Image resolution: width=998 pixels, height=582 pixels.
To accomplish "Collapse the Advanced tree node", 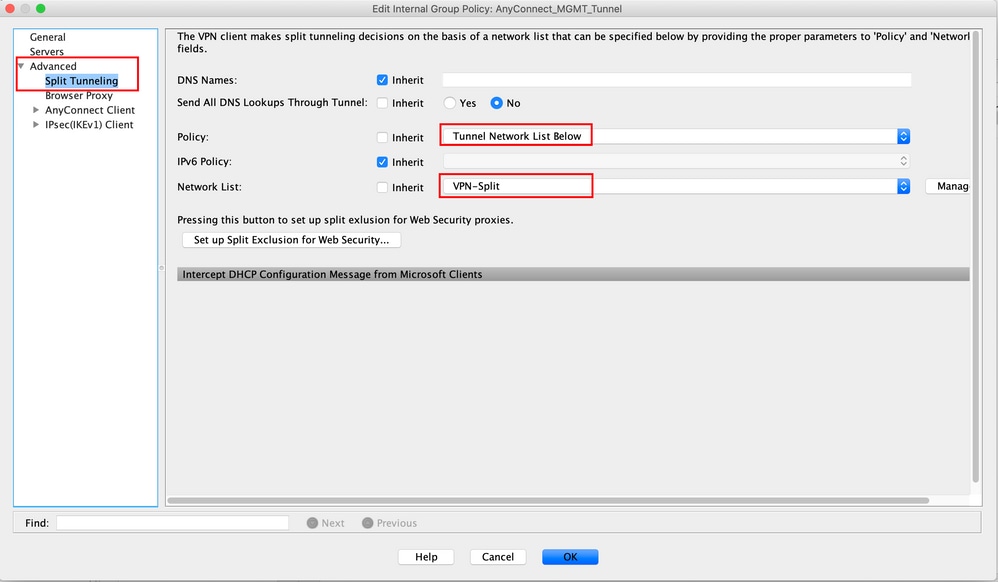I will point(21,66).
